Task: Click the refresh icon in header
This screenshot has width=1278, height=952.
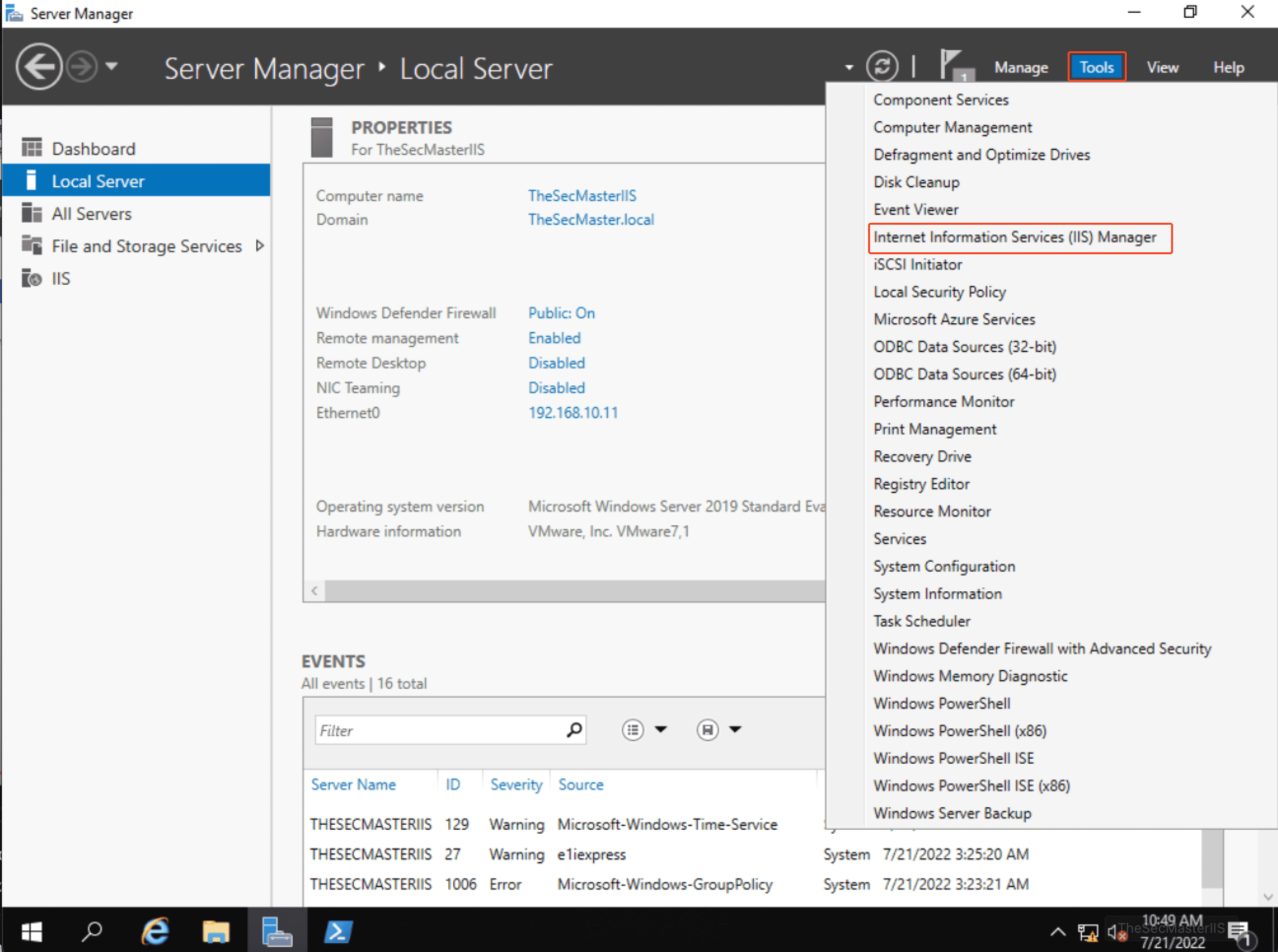Action: 881,67
